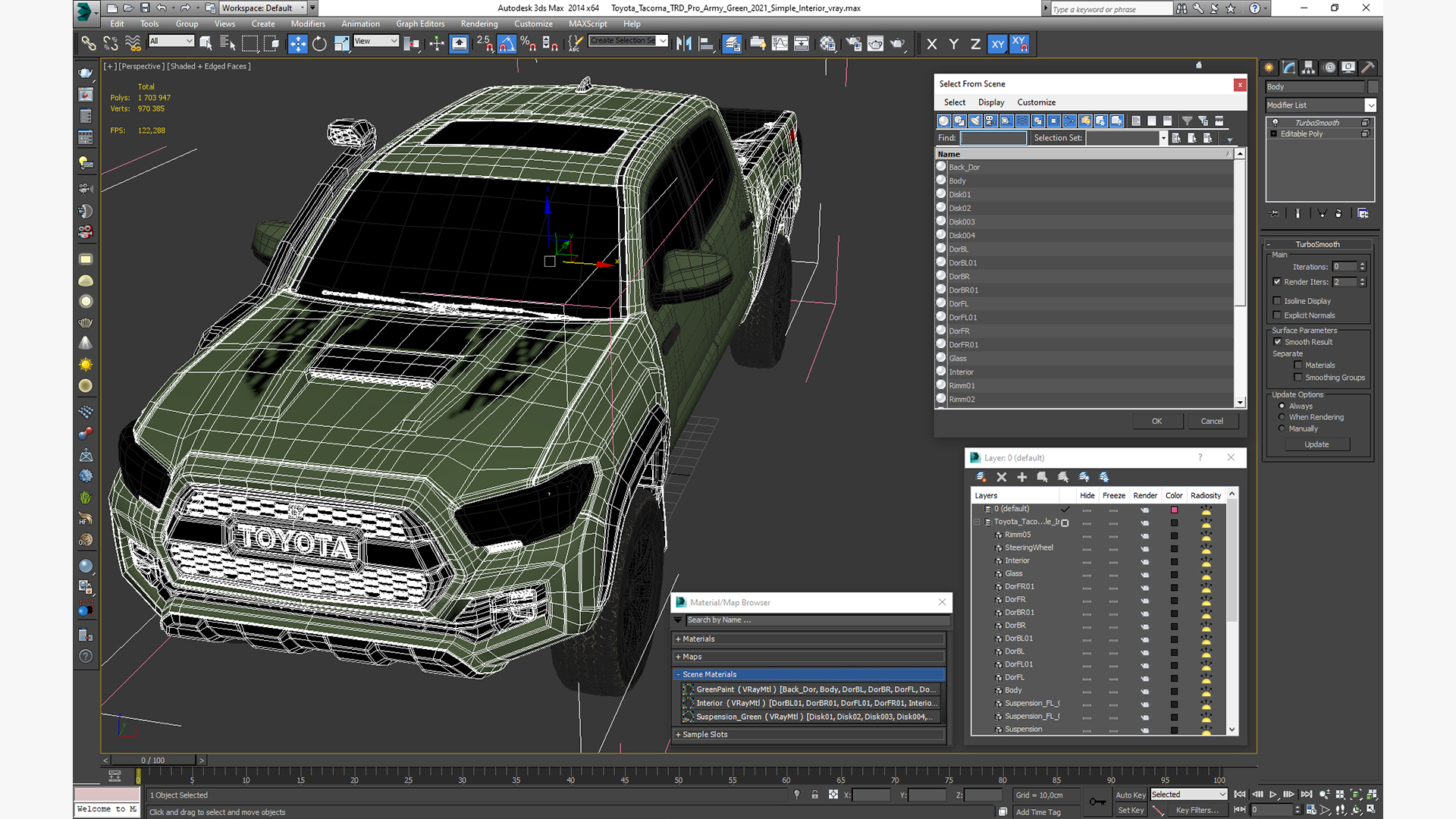Click the Find input field in Select From Scene
Screen dimensions: 1456x819
click(993, 138)
